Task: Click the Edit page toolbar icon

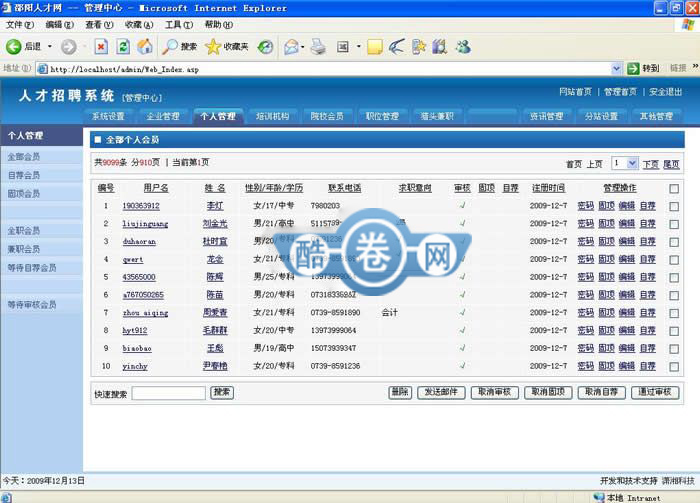Action: pyautogui.click(x=343, y=46)
